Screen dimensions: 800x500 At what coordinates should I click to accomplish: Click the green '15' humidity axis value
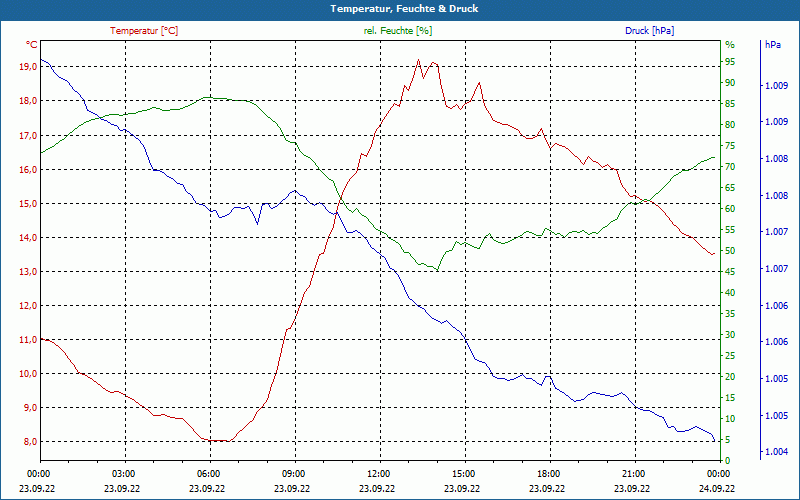(x=730, y=398)
